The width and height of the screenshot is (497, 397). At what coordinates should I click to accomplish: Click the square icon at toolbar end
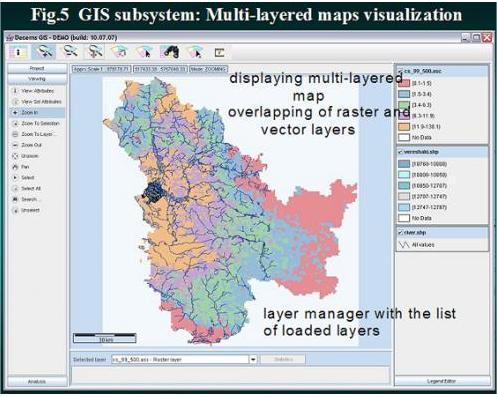tap(219, 52)
